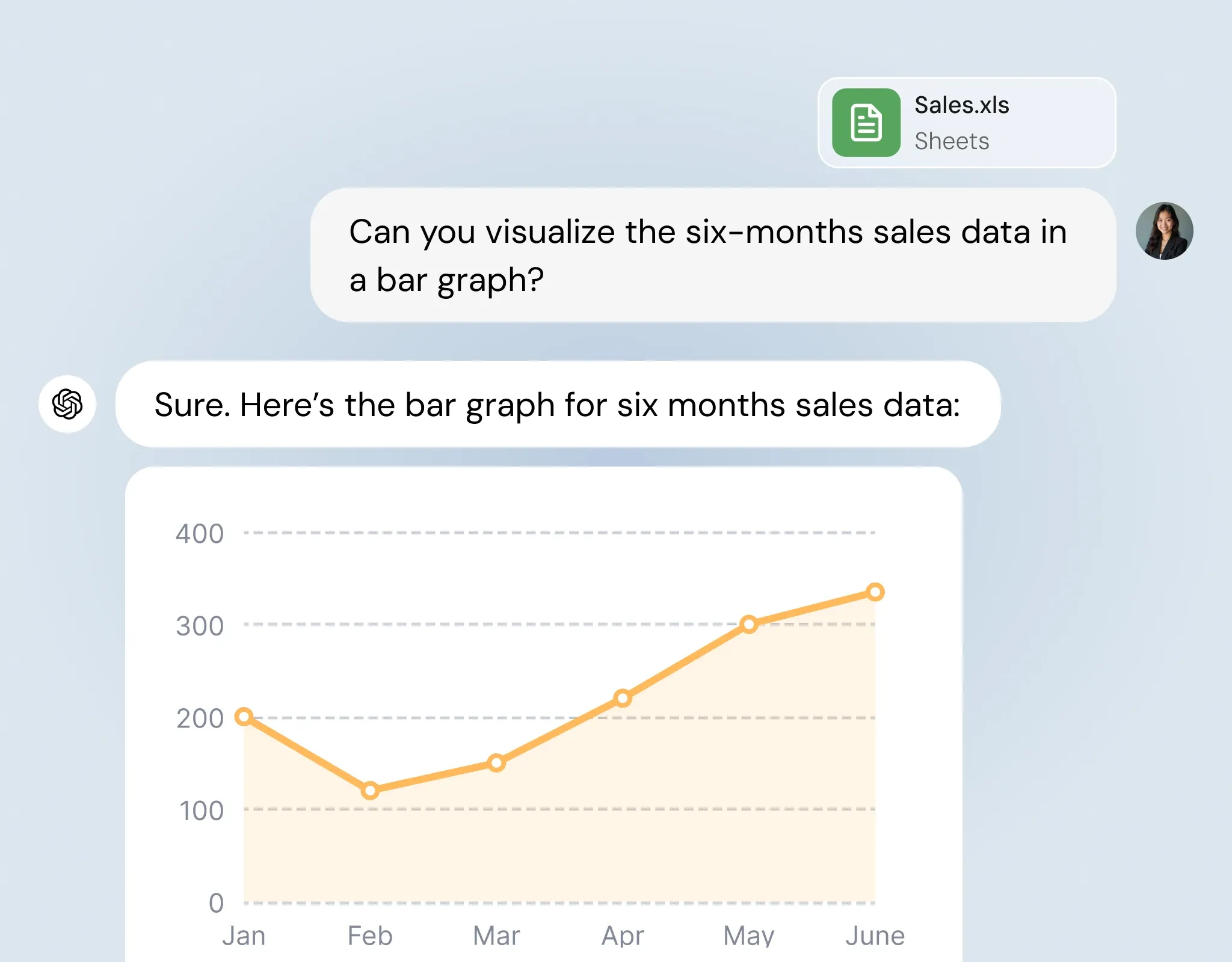Click the Feb data point on the line
1232x962 pixels.
370,790
